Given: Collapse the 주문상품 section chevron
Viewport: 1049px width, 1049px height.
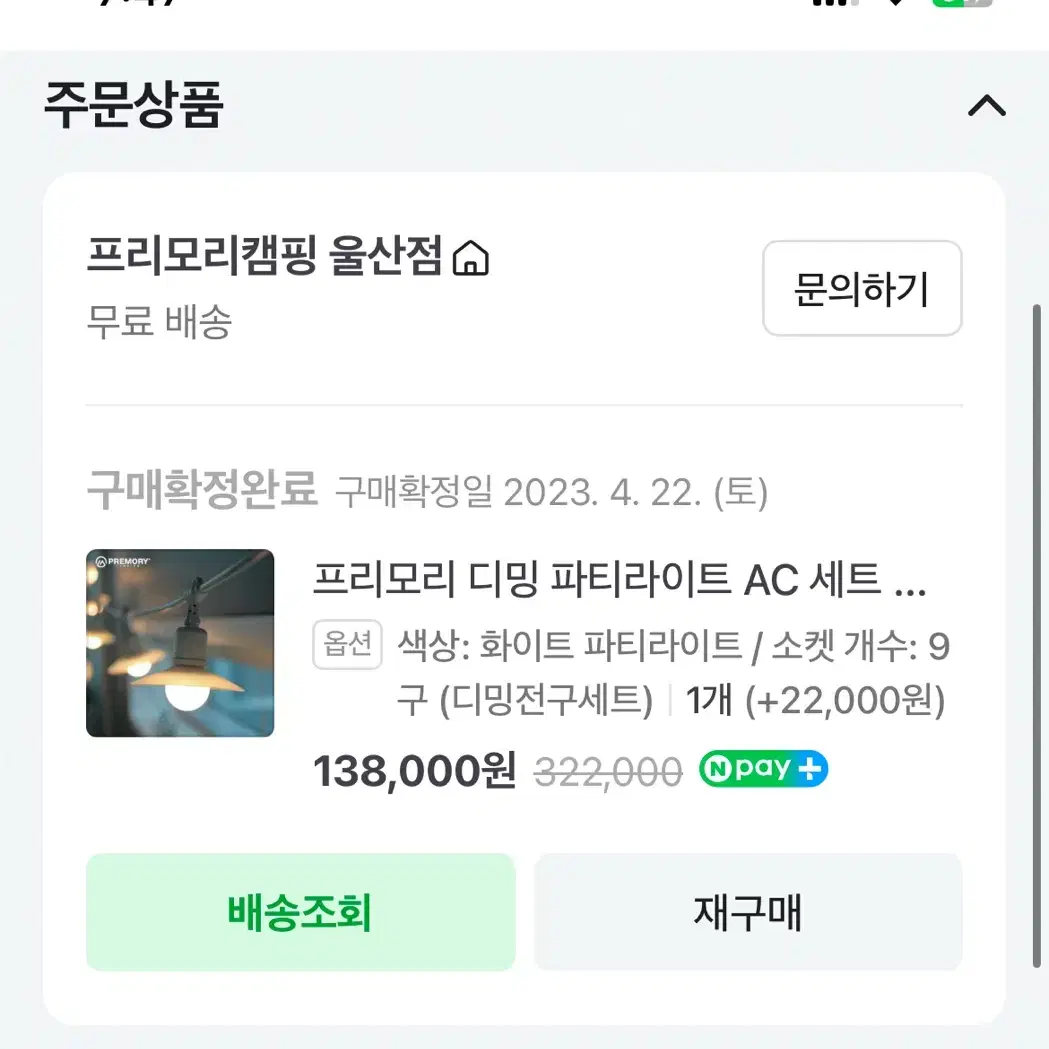Looking at the screenshot, I should 987,106.
